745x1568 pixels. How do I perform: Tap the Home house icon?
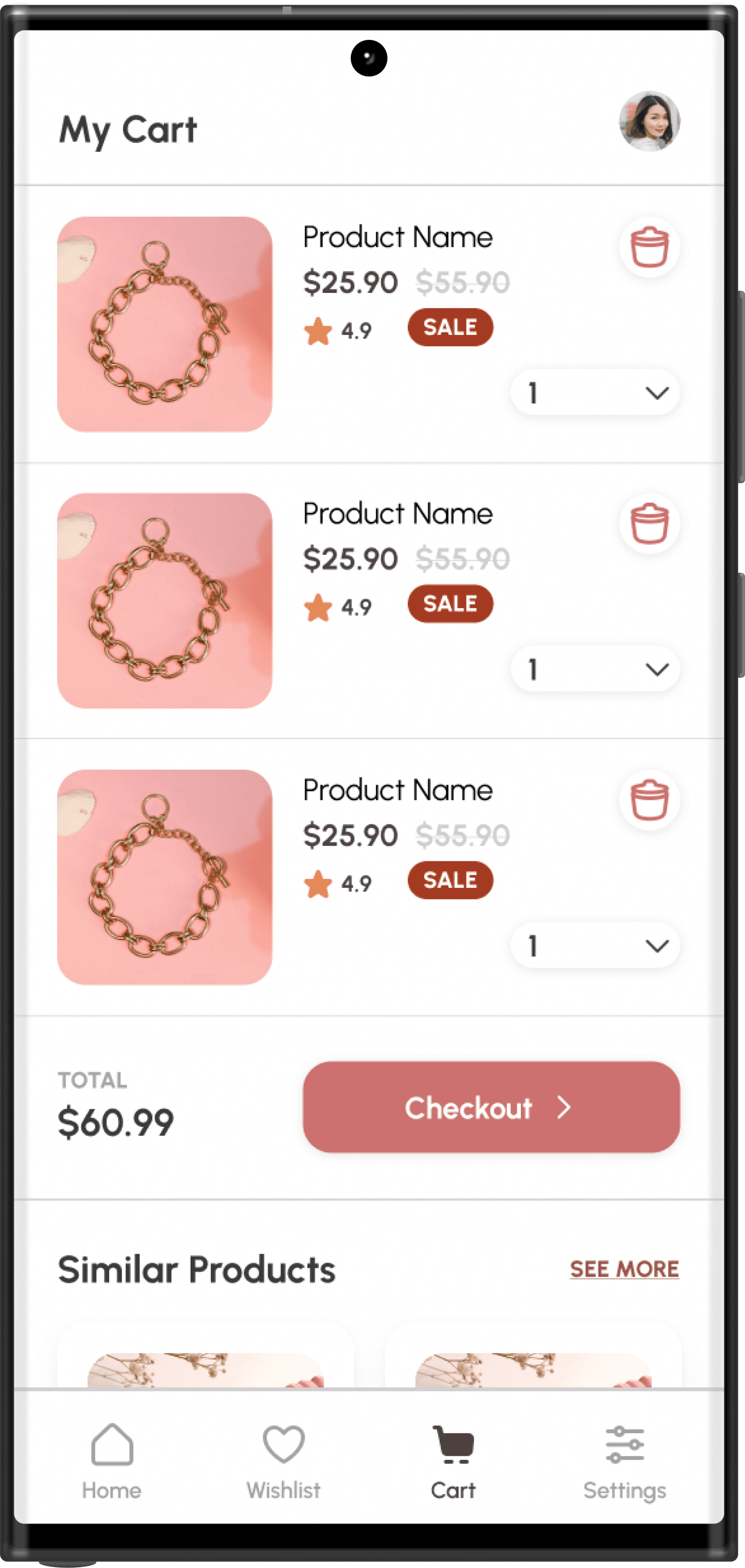point(112,1444)
